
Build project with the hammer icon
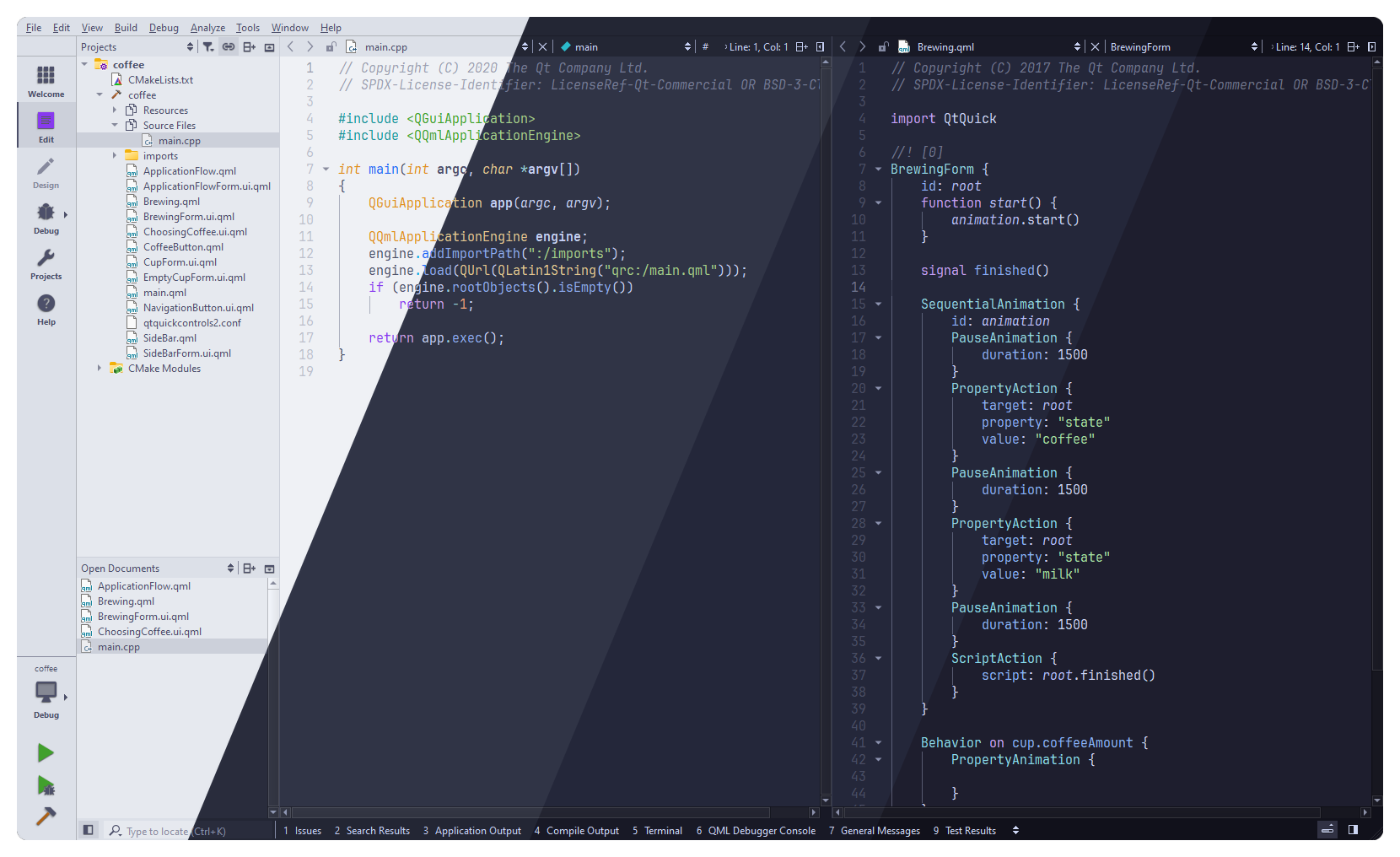[x=46, y=816]
